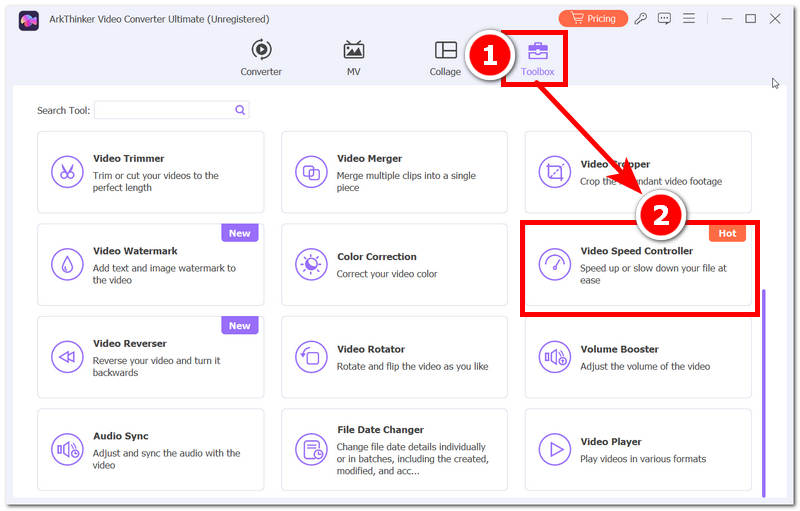Open the hamburger menu in the title bar
This screenshot has height=511, width=800.
689,18
